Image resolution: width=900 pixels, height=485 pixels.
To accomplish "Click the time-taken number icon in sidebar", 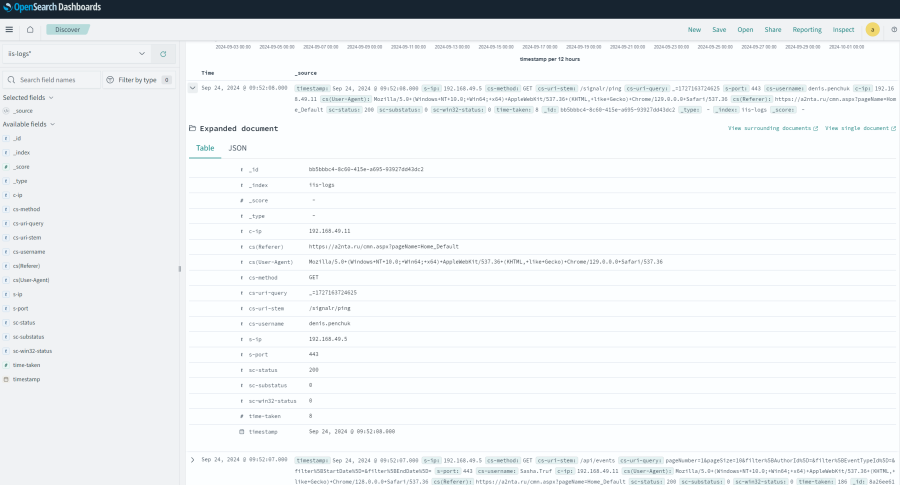I will (x=6, y=365).
